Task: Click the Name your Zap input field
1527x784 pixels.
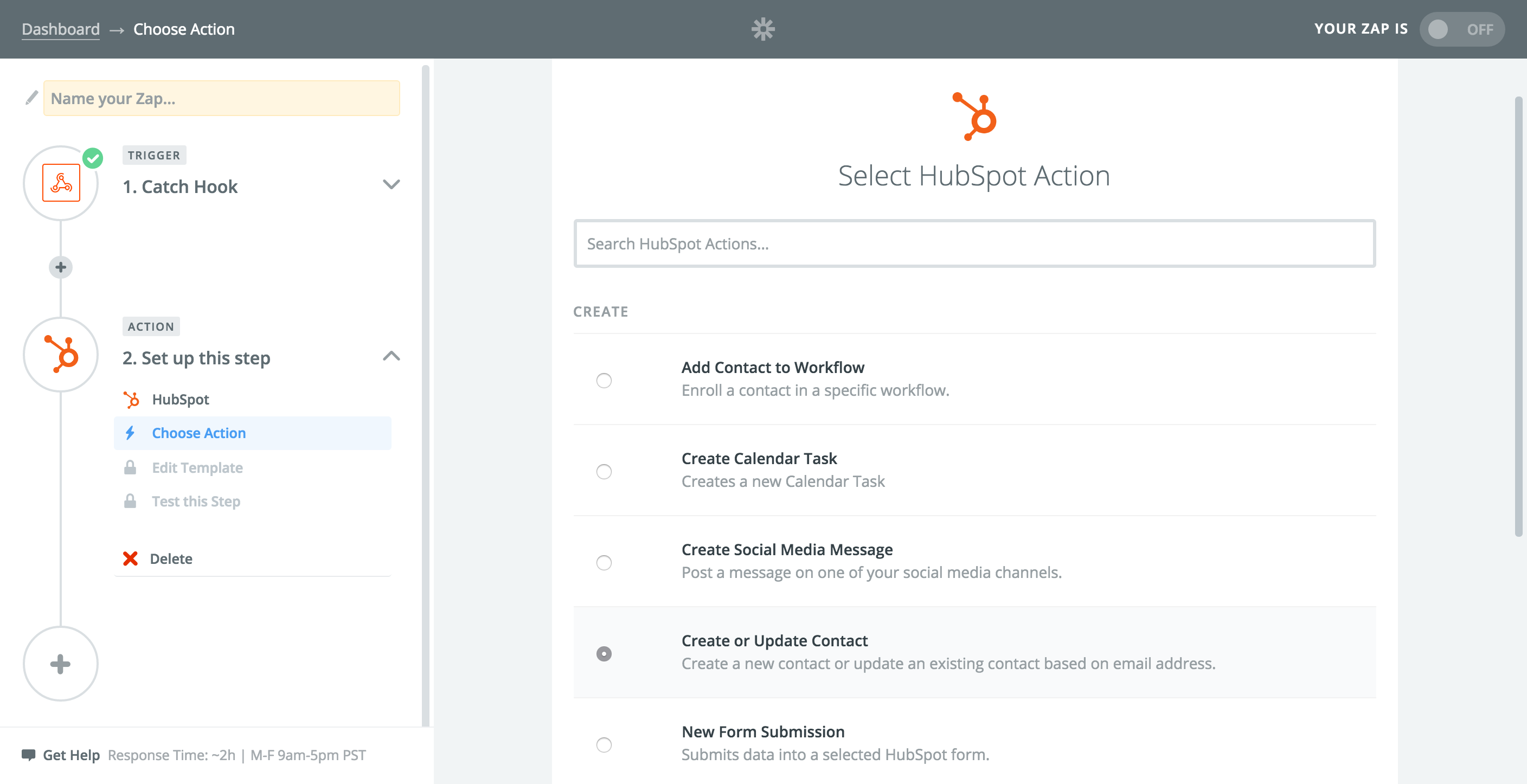Action: pyautogui.click(x=222, y=98)
